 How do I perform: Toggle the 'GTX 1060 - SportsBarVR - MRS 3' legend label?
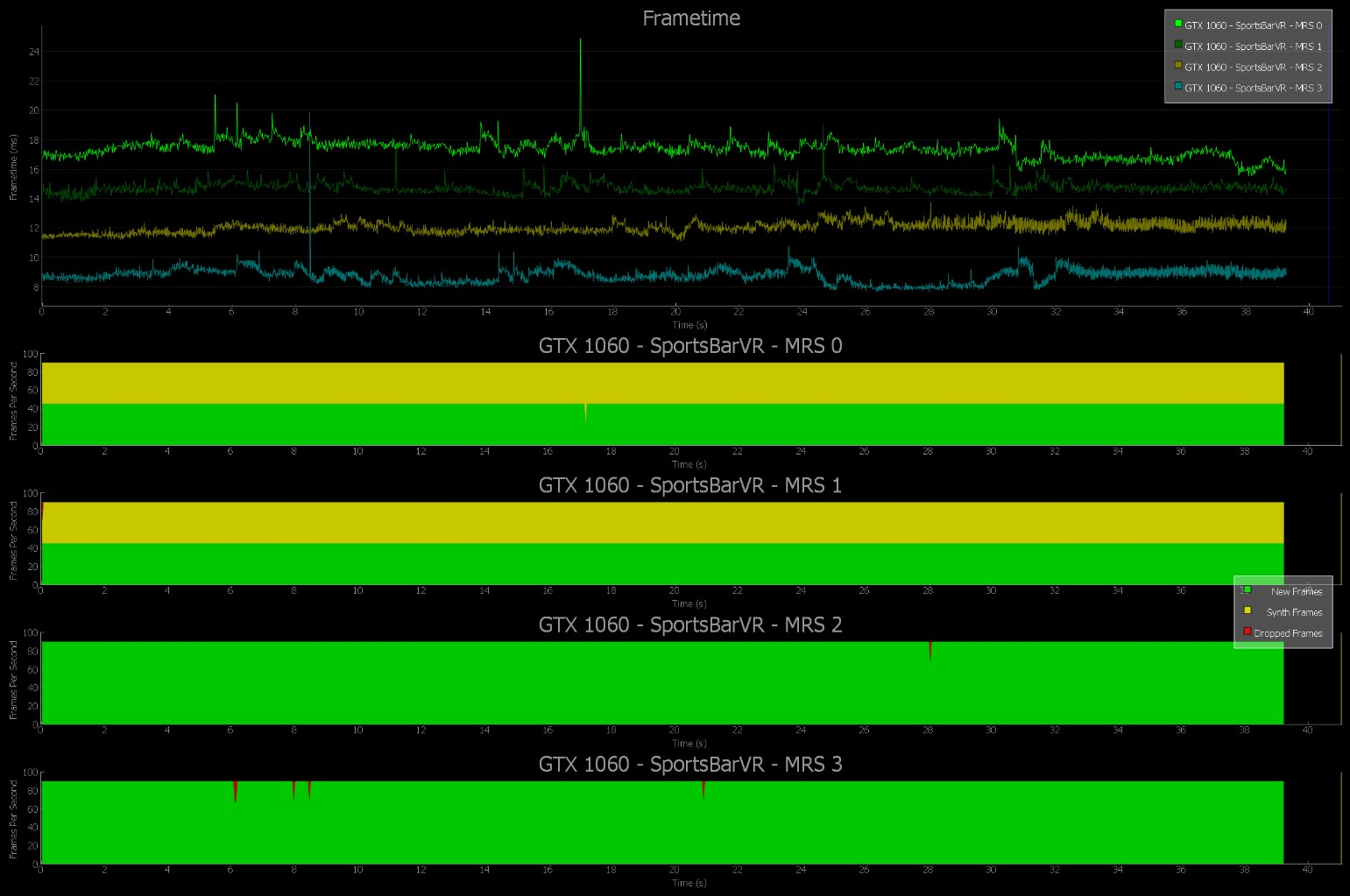(x=1253, y=88)
